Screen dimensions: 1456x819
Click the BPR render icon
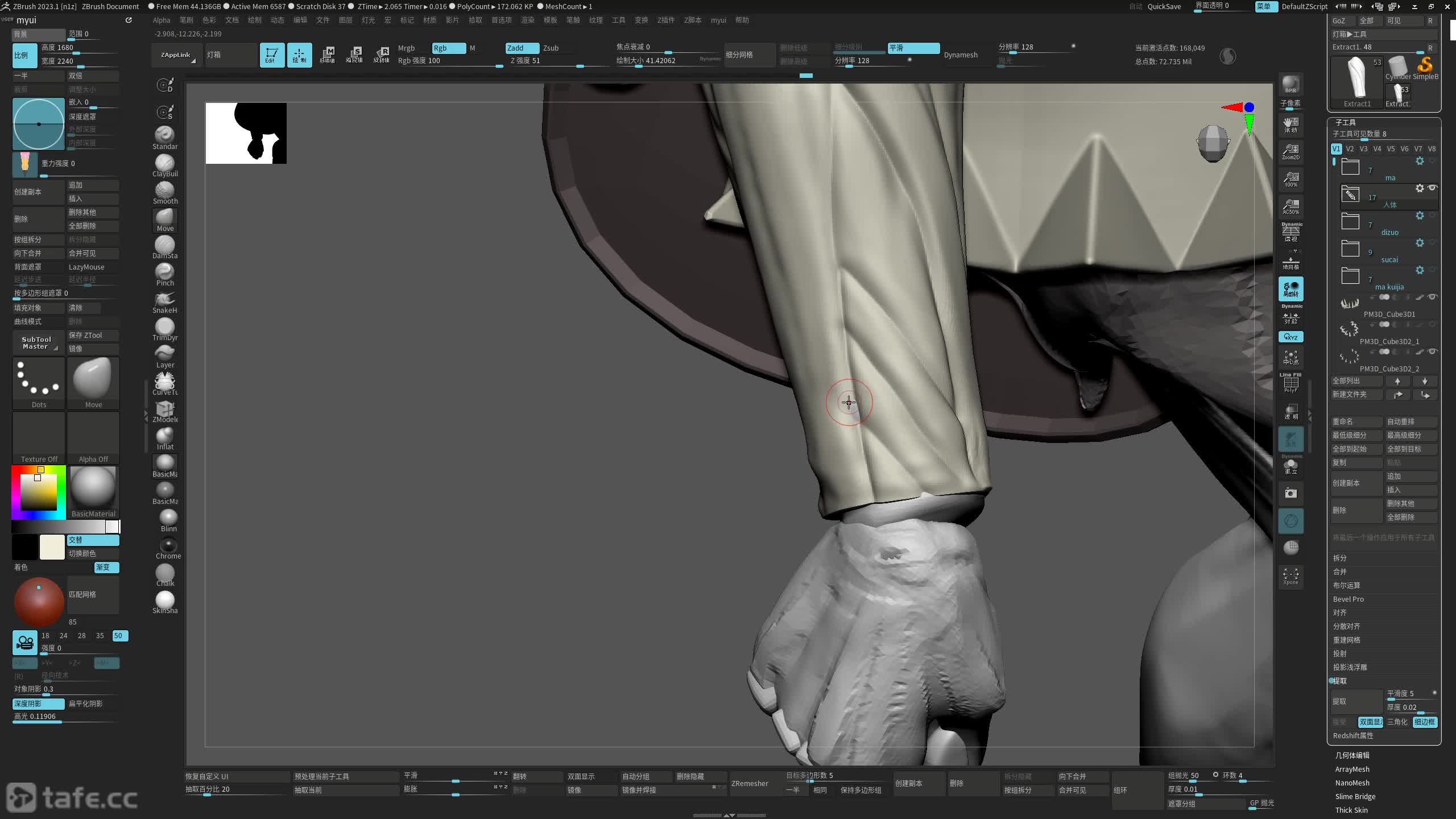click(x=1290, y=84)
